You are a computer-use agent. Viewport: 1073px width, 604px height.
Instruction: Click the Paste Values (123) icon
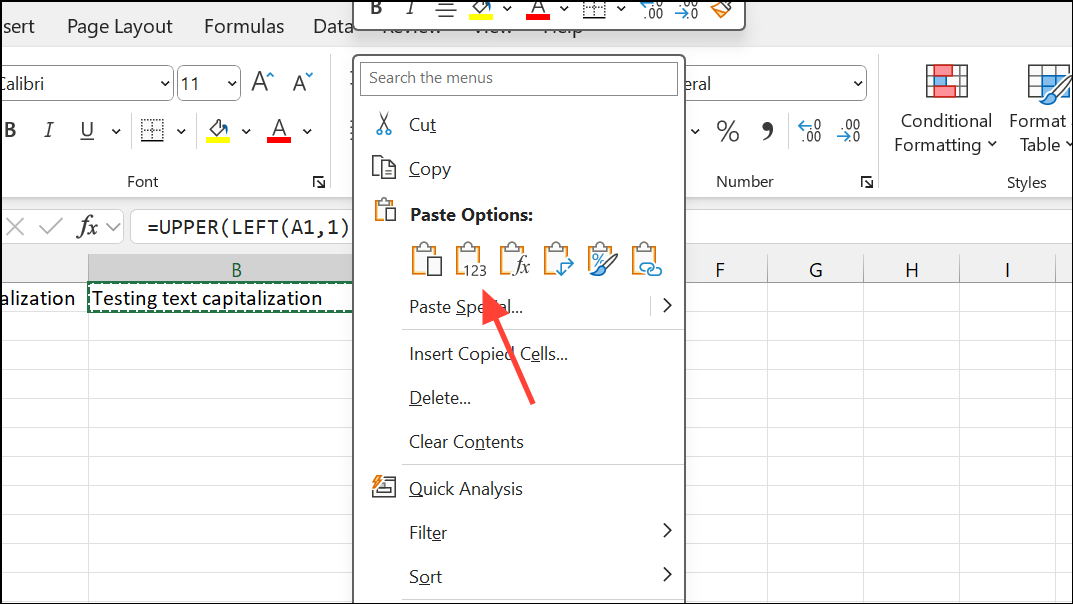[470, 260]
